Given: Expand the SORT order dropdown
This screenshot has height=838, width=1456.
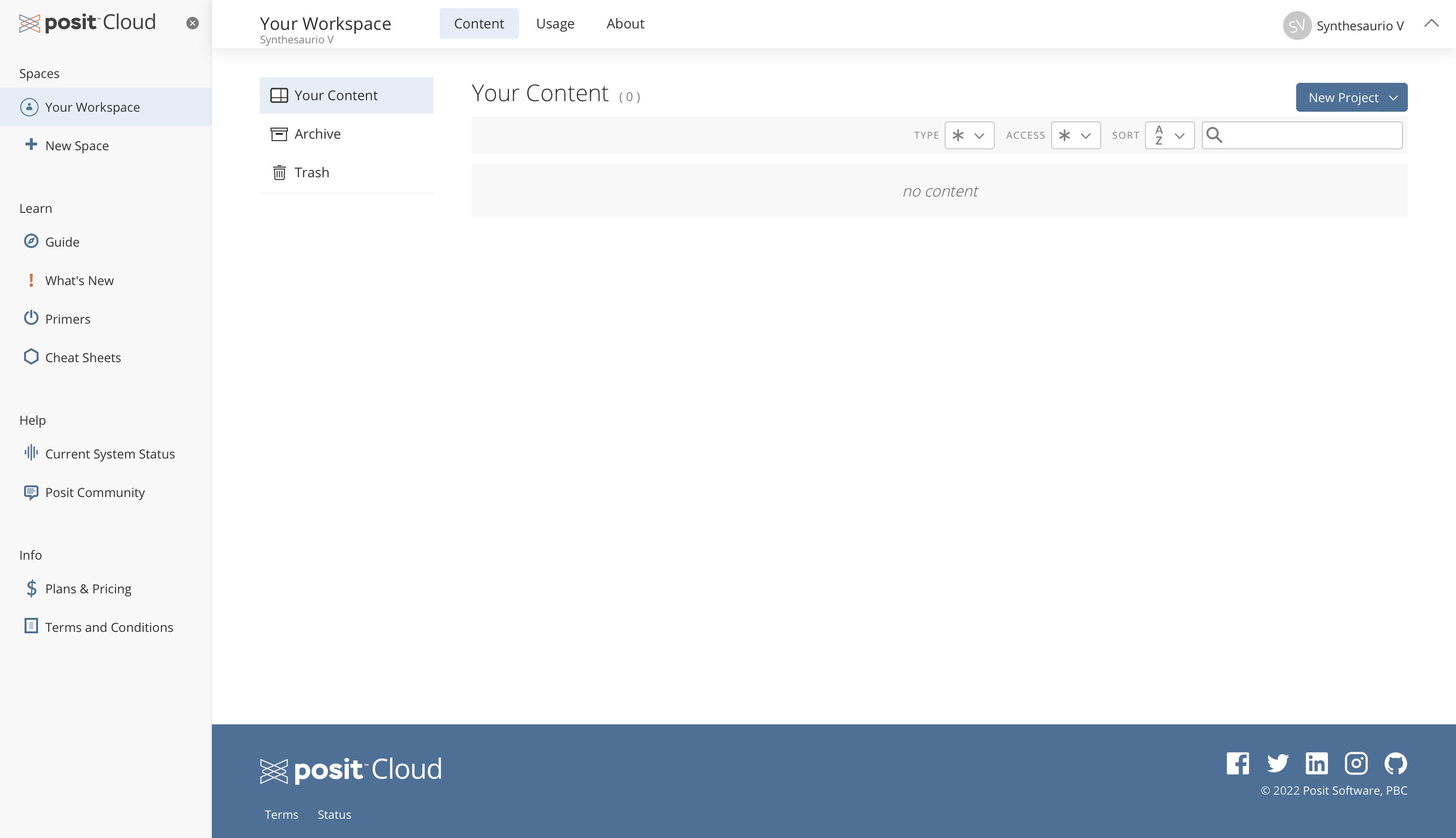Looking at the screenshot, I should (1169, 135).
